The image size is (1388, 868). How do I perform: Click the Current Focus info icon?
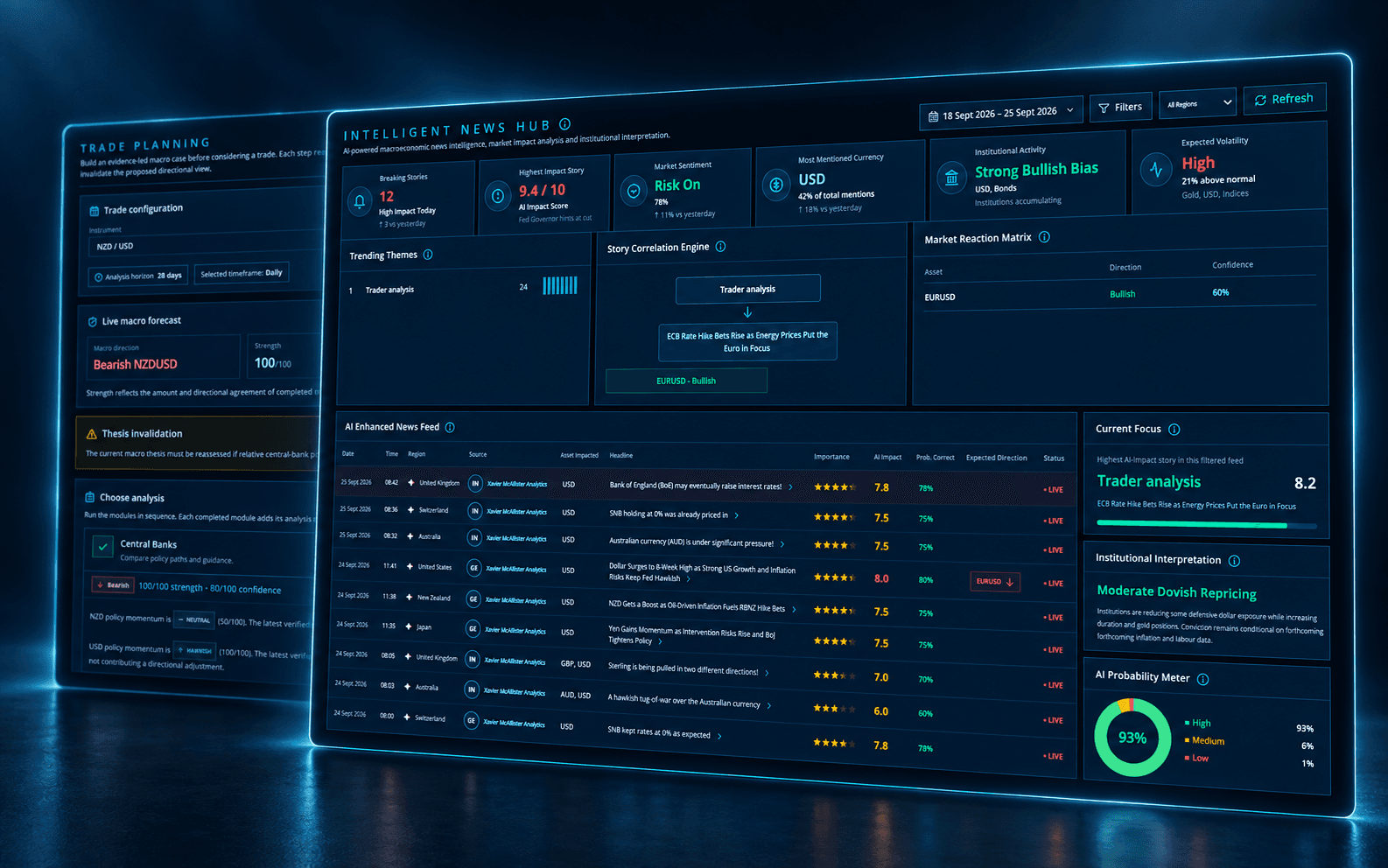coord(1174,430)
